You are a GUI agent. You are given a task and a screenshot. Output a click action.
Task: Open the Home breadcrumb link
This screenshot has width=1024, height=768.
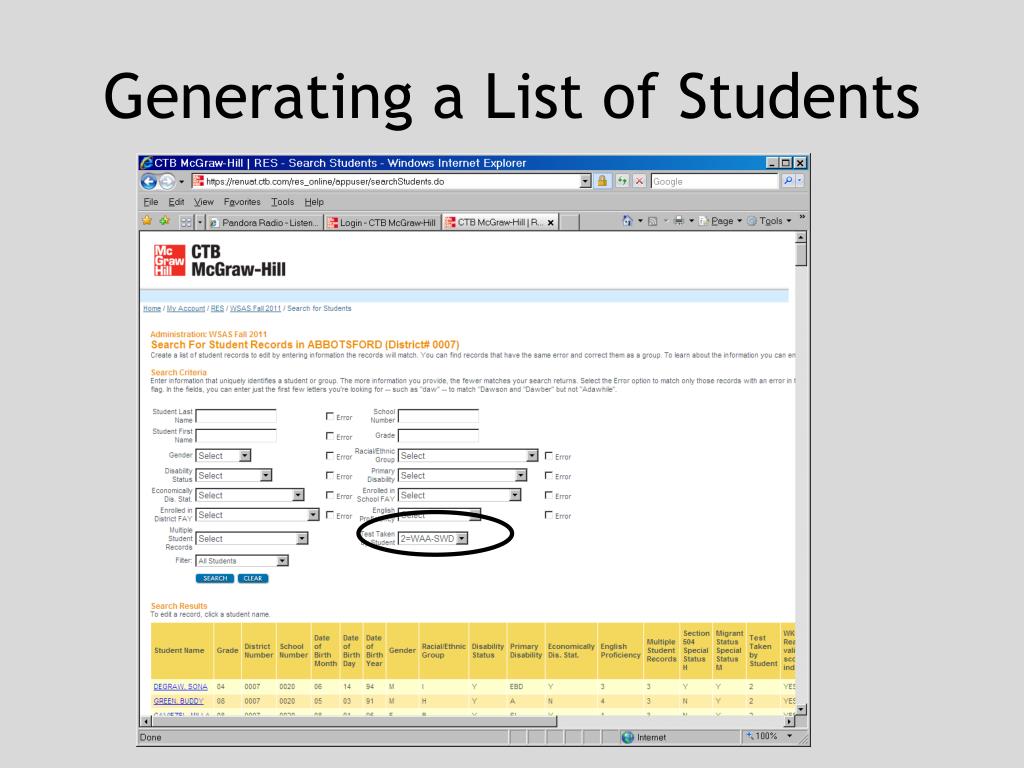(x=152, y=308)
